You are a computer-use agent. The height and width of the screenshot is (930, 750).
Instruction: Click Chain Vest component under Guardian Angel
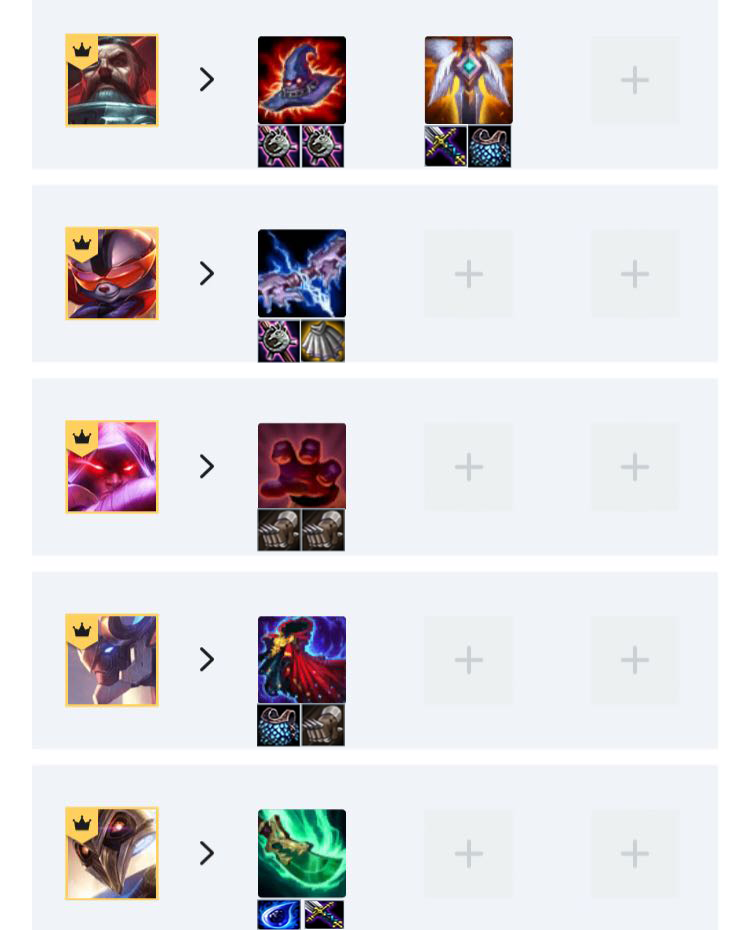[490, 146]
